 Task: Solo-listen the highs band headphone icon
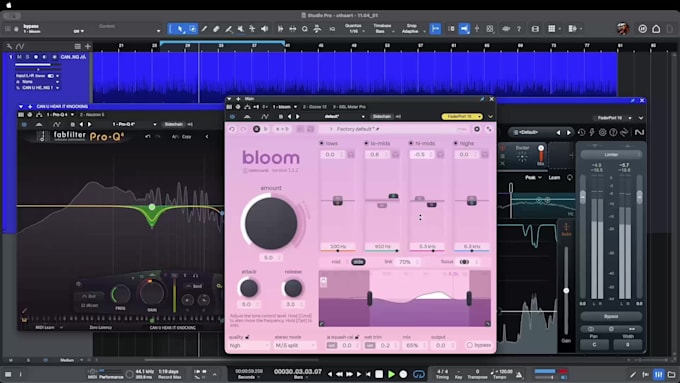pyautogui.click(x=484, y=154)
